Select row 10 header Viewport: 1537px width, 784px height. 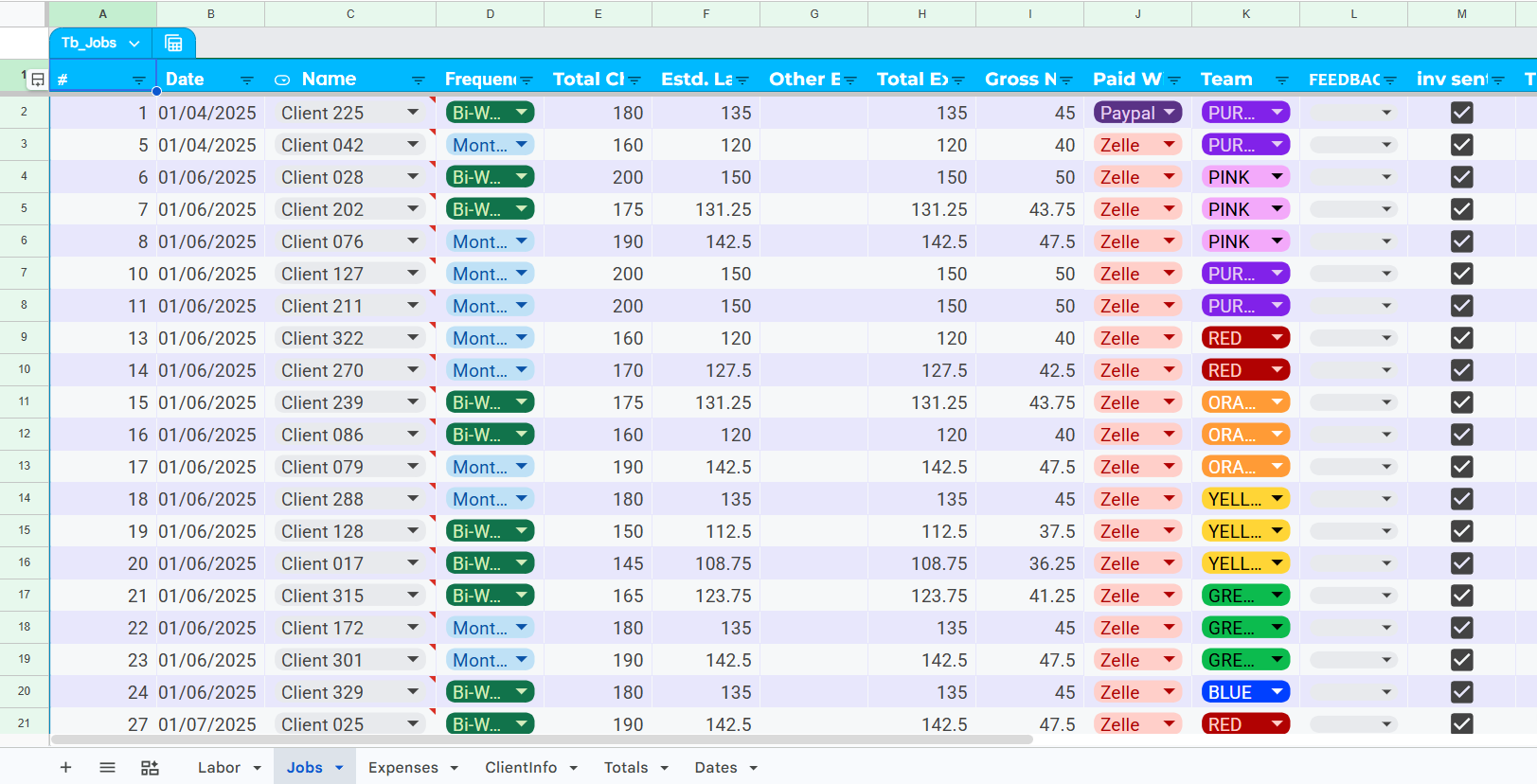(24, 369)
